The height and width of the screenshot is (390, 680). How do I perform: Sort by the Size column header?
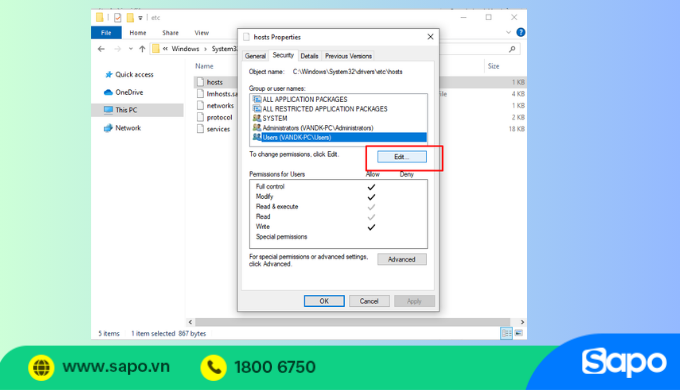[494, 66]
